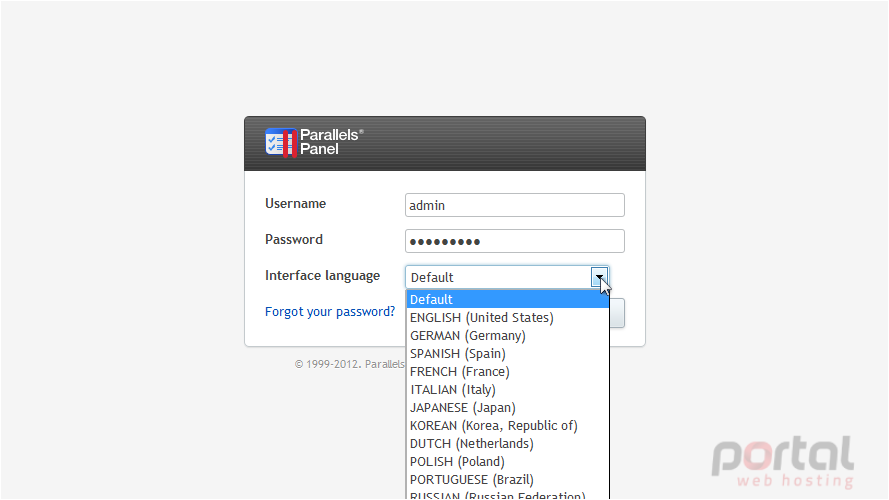Click inside the Username field

point(515,205)
